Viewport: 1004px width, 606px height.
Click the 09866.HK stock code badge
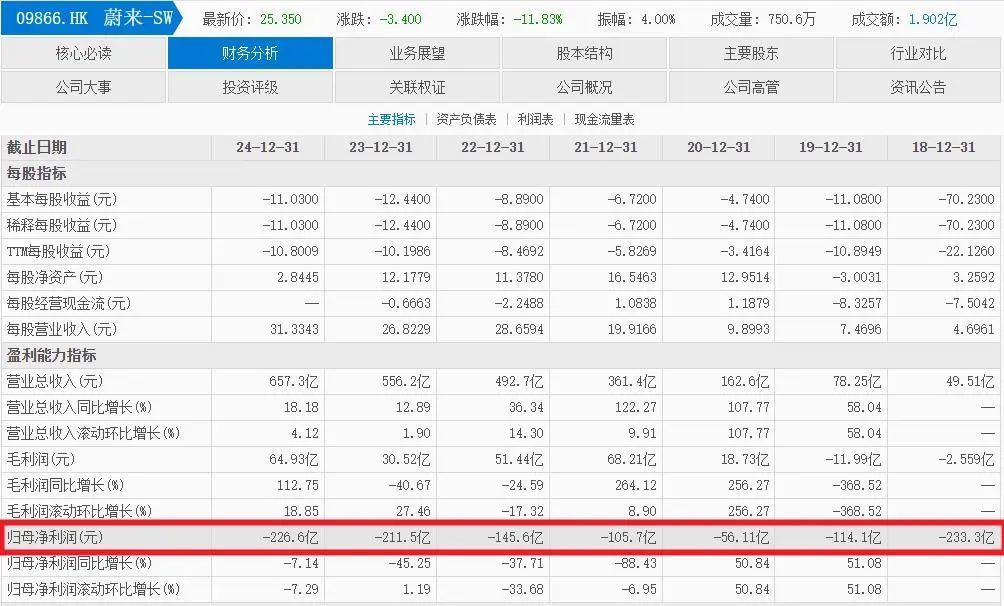point(52,18)
